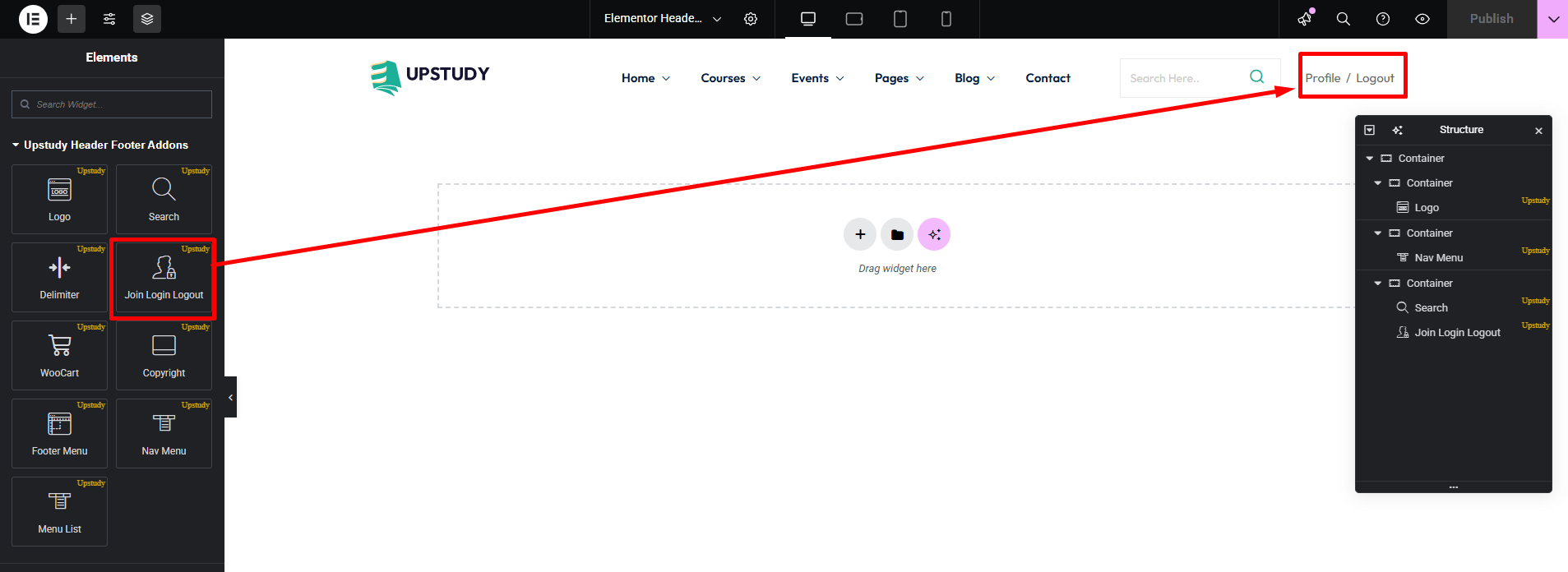Click the Logout link in header
Image resolution: width=1568 pixels, height=572 pixels.
(1375, 78)
